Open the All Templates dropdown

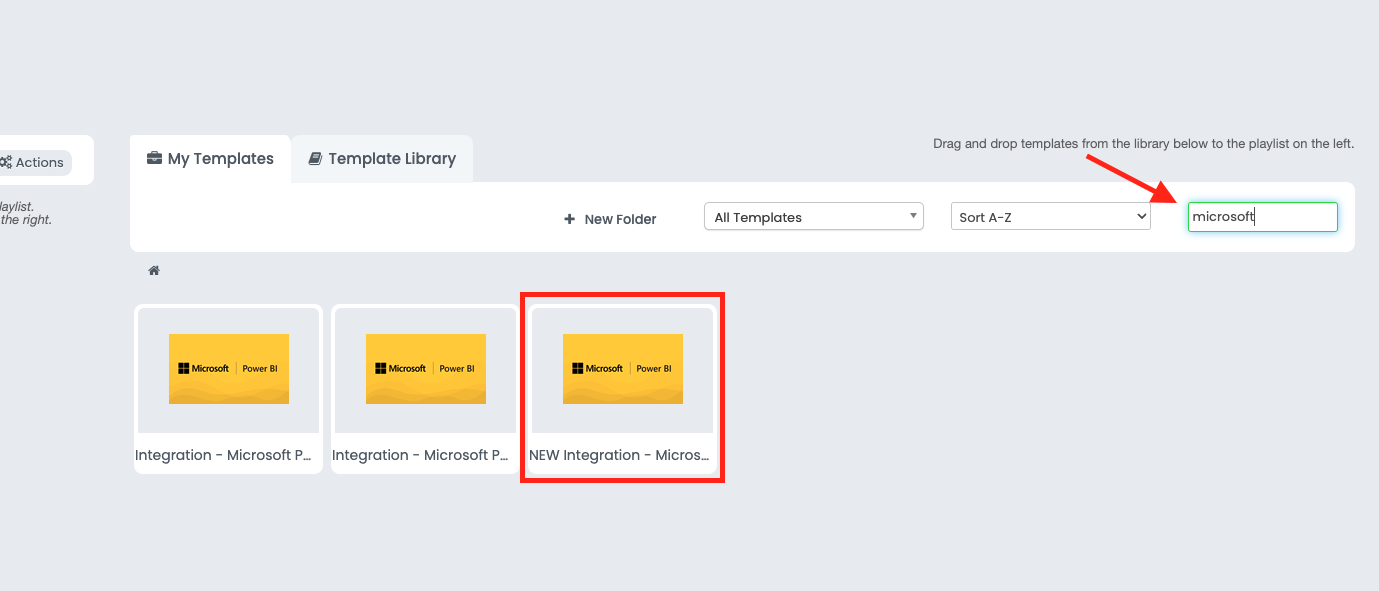coord(813,217)
